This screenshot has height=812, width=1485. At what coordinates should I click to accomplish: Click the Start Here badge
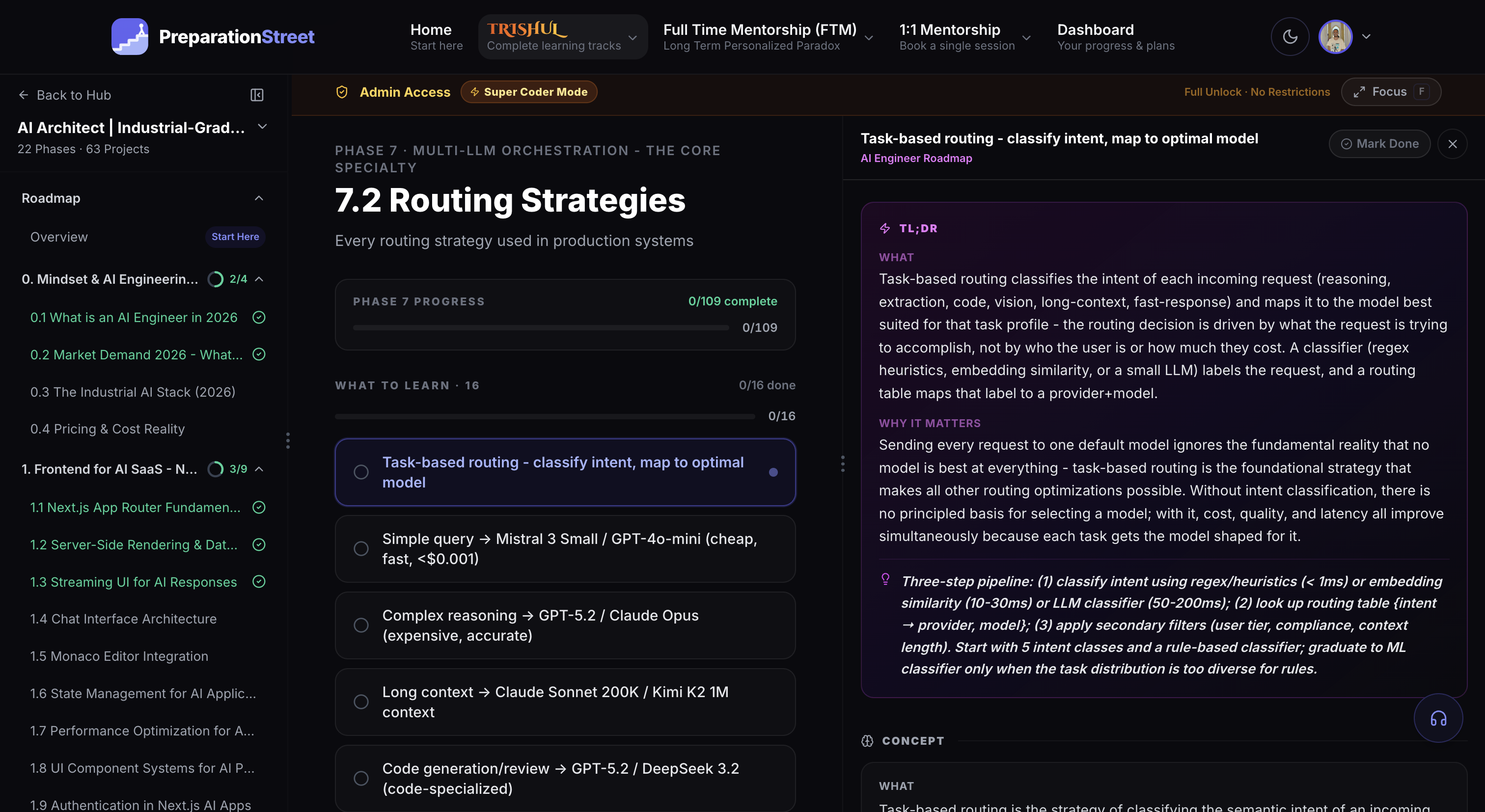pos(235,237)
